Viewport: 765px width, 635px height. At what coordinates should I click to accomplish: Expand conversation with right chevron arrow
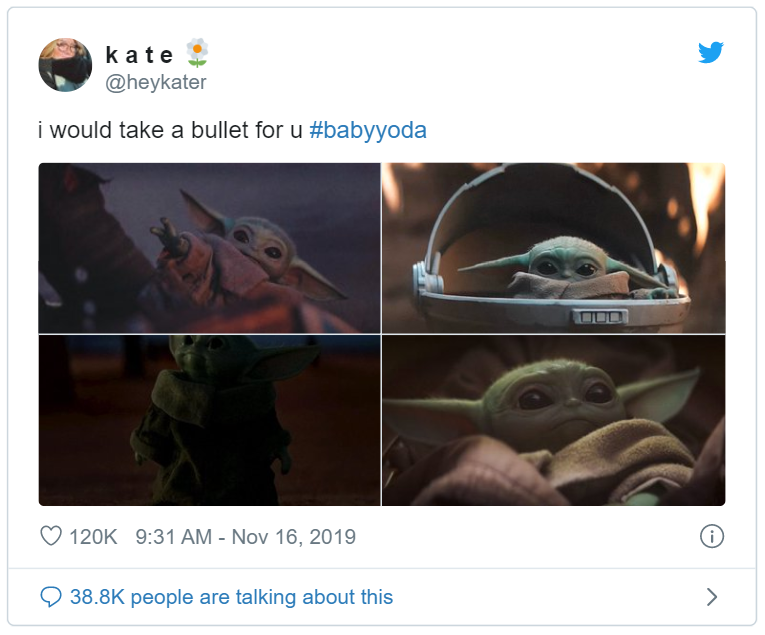coord(711,597)
